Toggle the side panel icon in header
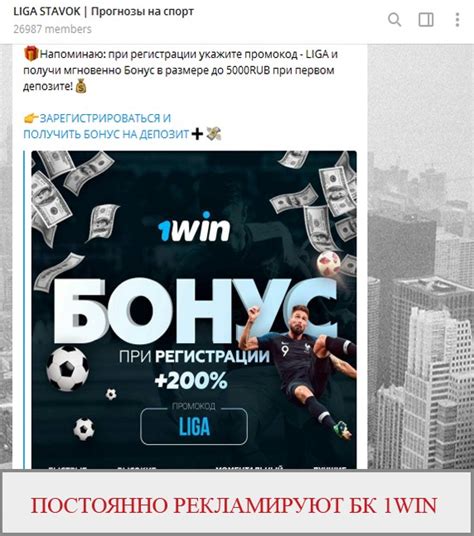The image size is (474, 536). (426, 19)
